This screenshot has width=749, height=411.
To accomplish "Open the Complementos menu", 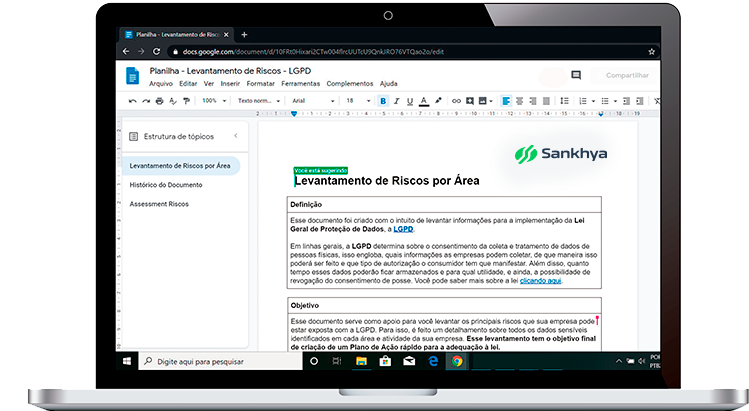I will [350, 84].
